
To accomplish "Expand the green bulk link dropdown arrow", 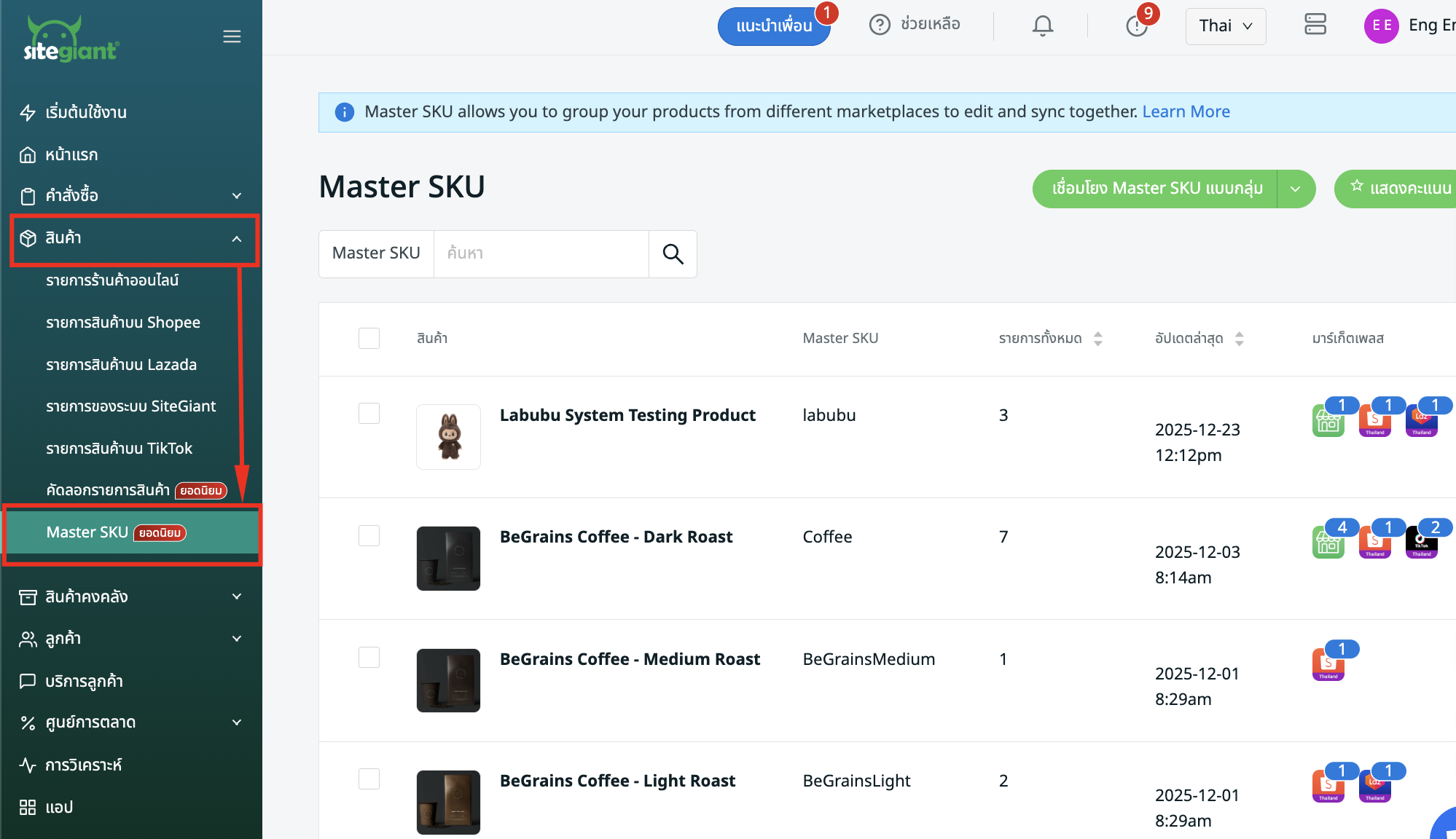I will point(1295,189).
